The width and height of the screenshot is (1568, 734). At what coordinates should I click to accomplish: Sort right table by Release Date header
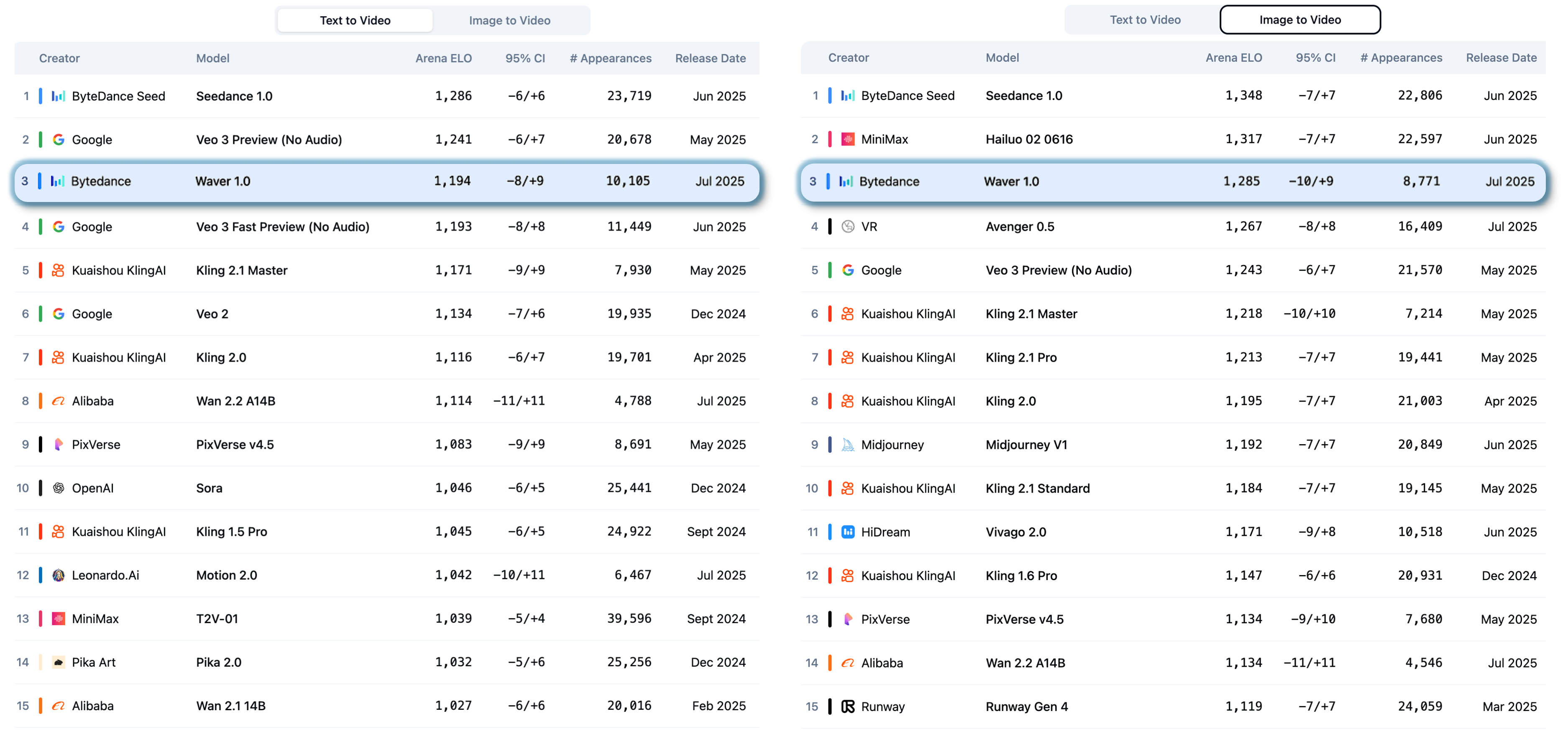point(1501,57)
